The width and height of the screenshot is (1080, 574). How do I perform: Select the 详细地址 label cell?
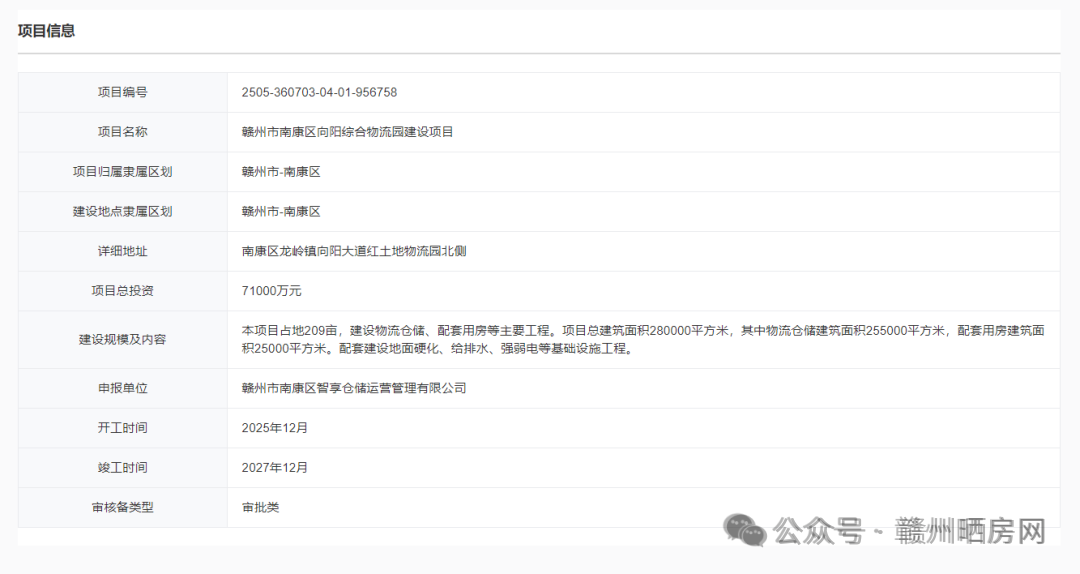point(123,252)
